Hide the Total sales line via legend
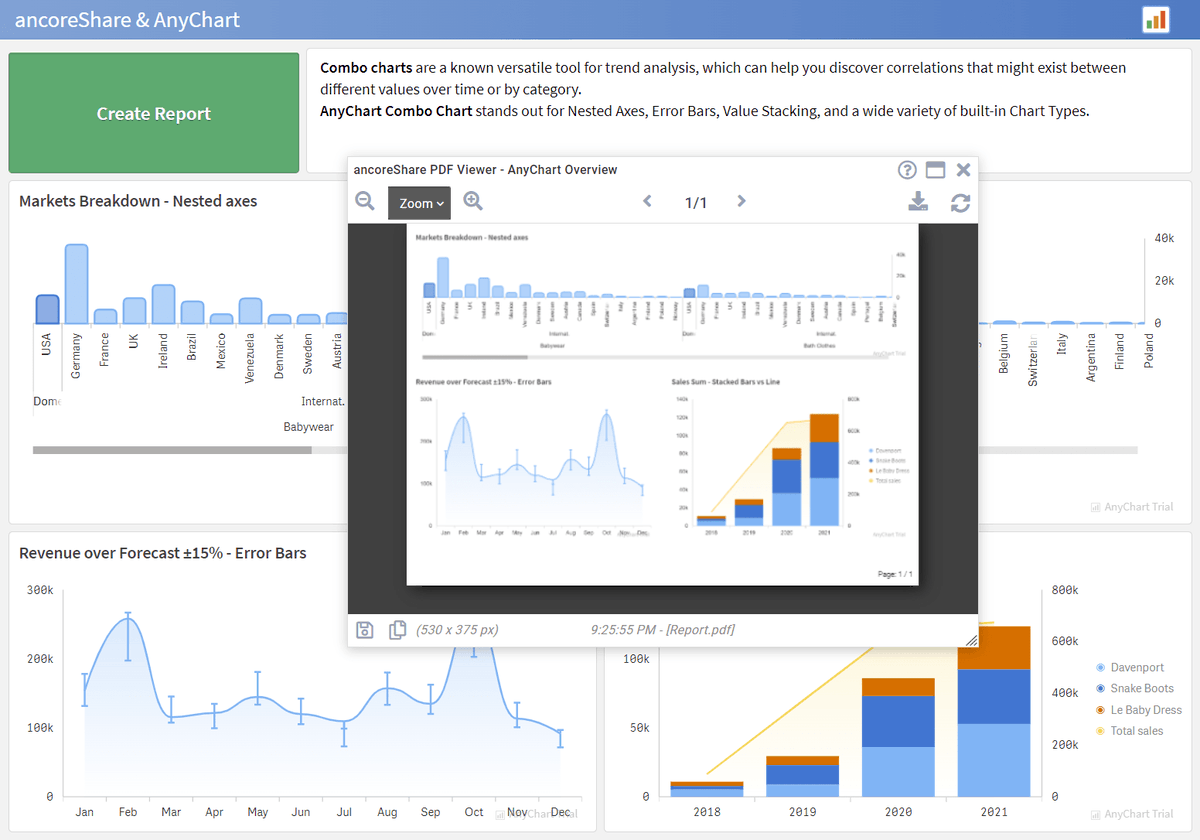Screen dimensions: 1200x840 coord(1132,730)
